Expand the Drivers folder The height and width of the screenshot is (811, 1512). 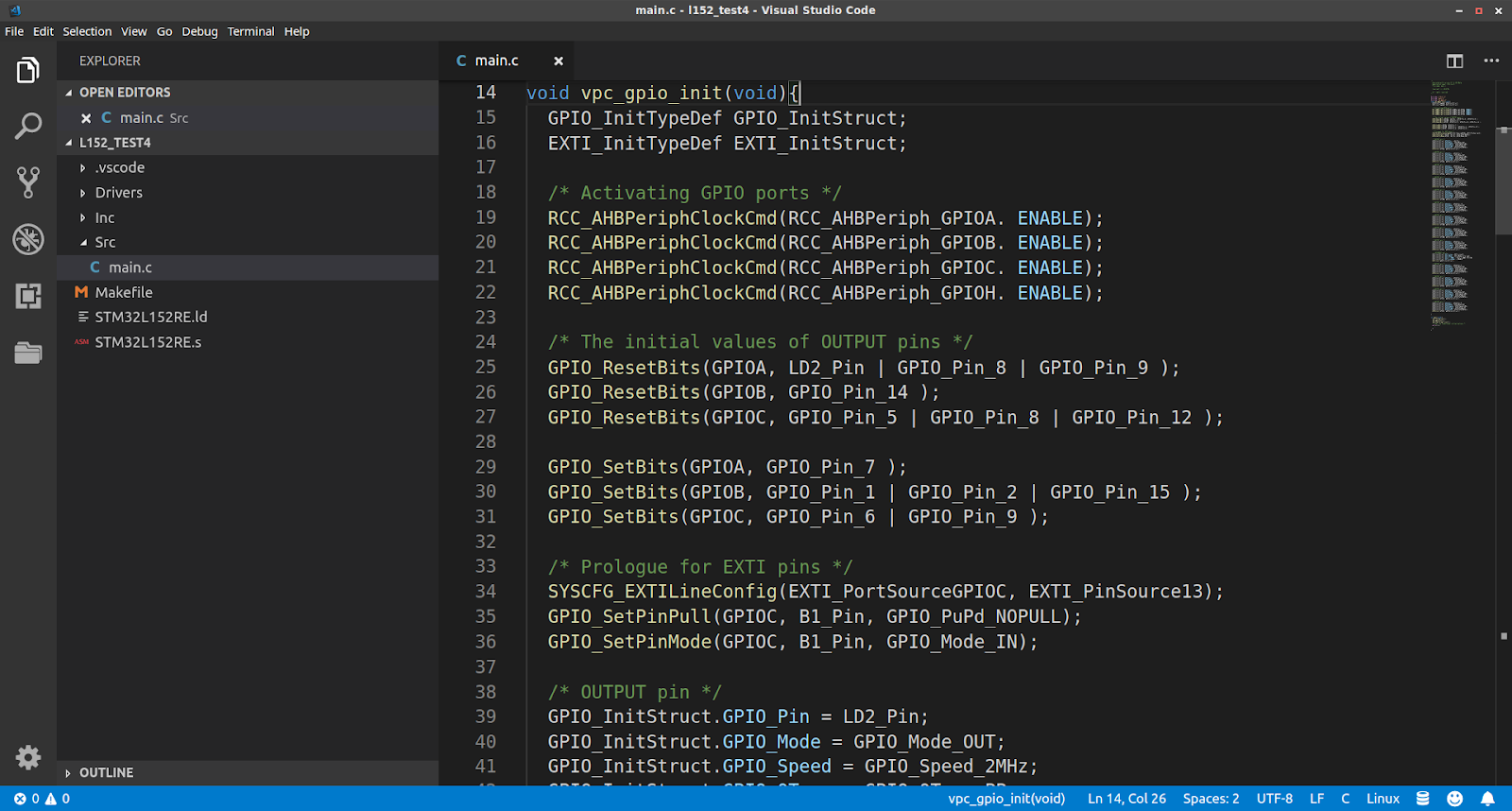pyautogui.click(x=118, y=193)
